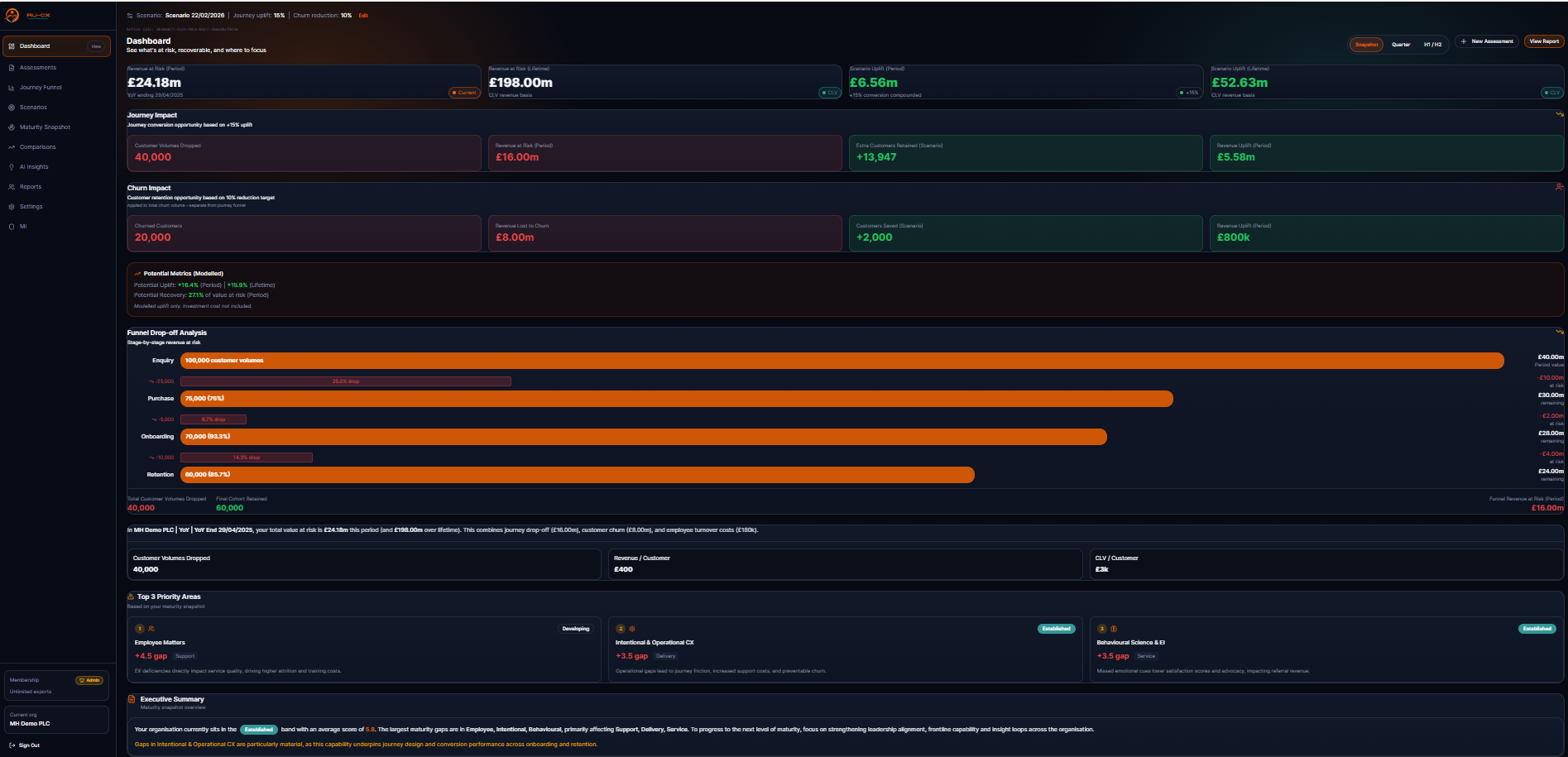
Task: Open the Comparisons chart icon
Action: point(11,146)
